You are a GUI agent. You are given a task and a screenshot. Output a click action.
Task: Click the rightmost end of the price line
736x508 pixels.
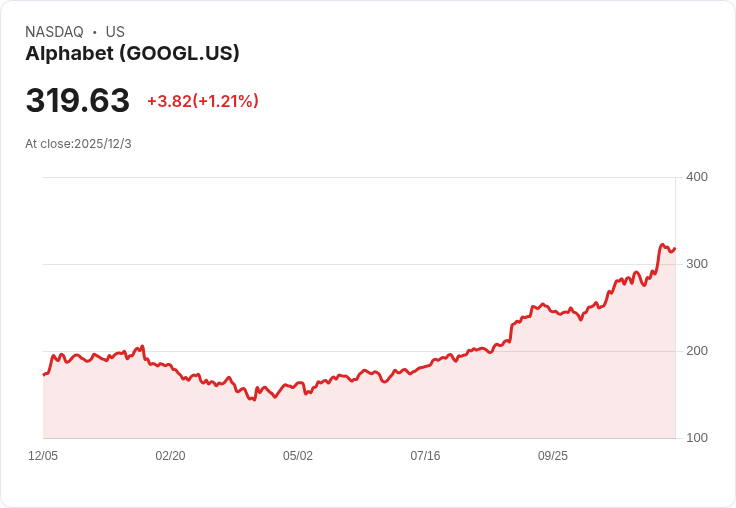(675, 248)
